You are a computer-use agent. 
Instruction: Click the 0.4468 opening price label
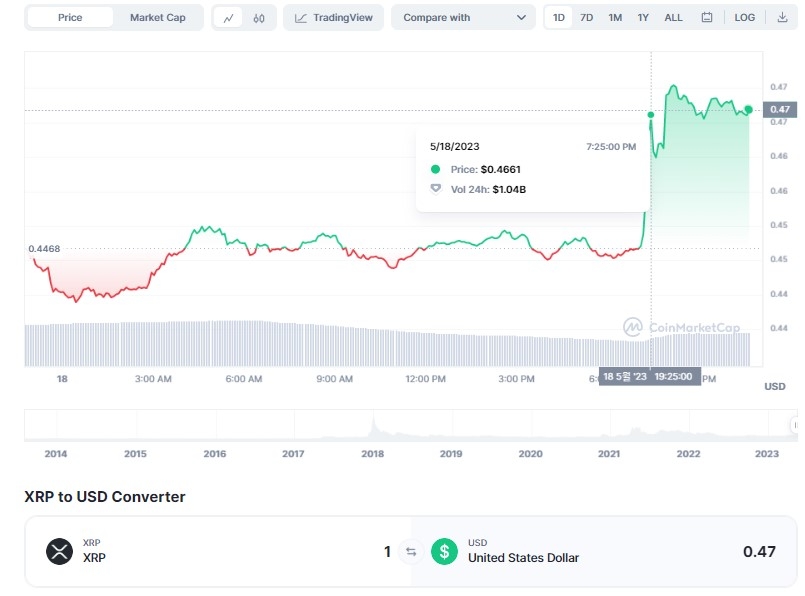click(x=44, y=248)
